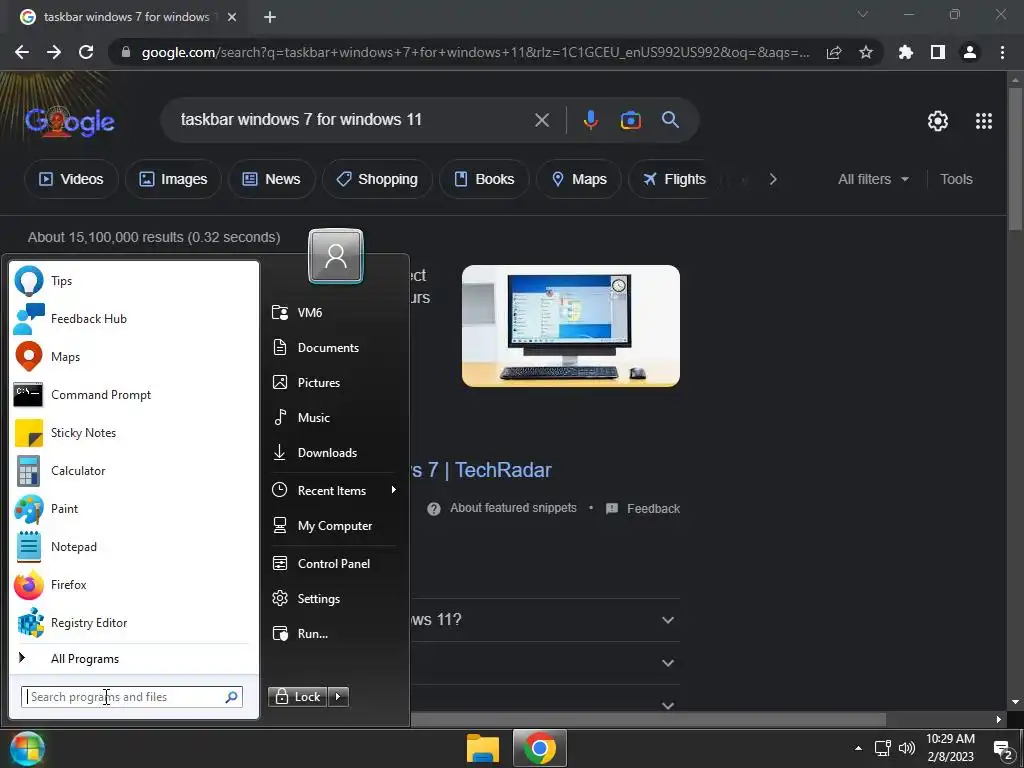
Task: Open the network tray icon
Action: (883, 748)
